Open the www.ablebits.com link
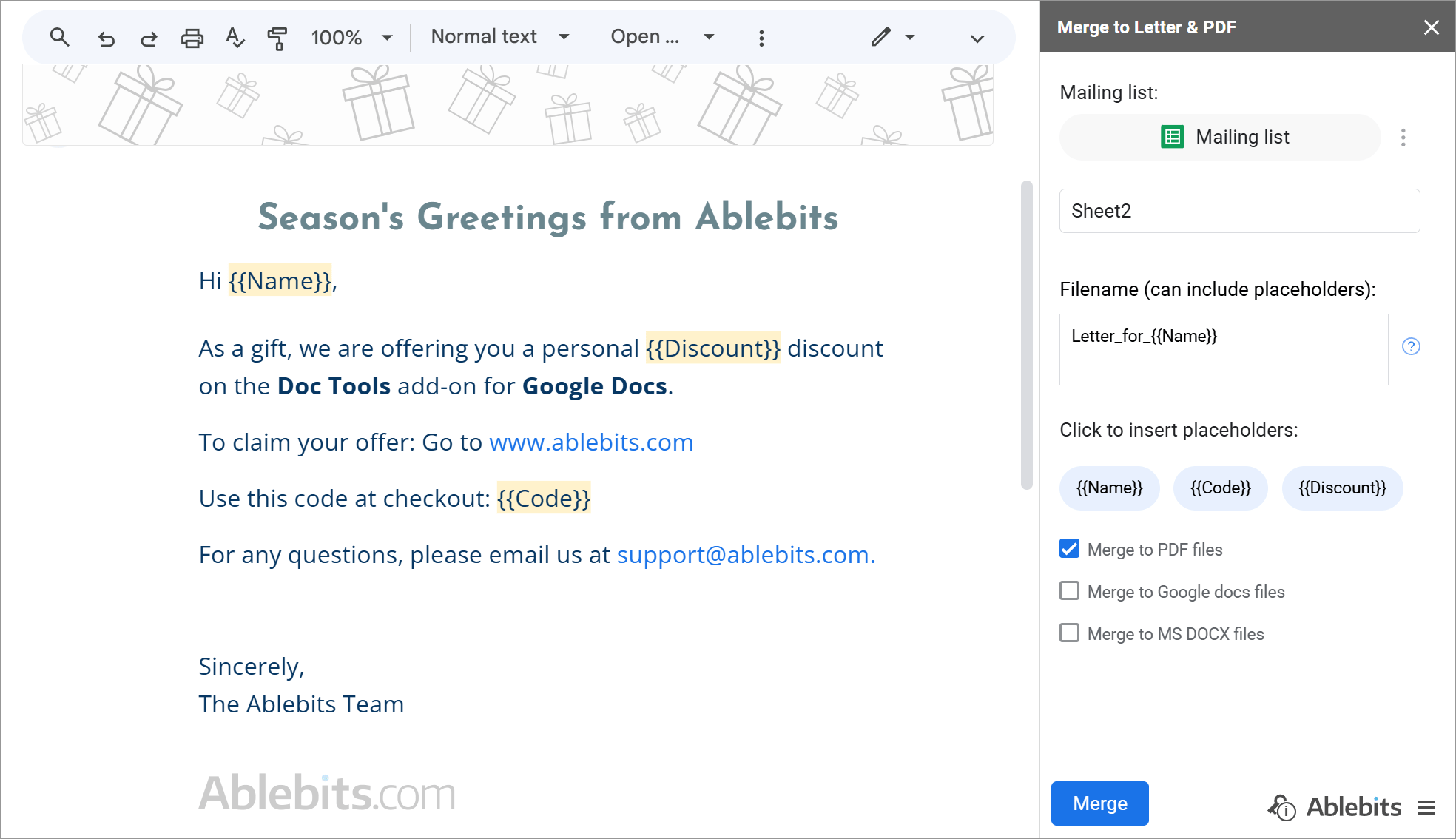The height and width of the screenshot is (839, 1456). tap(591, 442)
